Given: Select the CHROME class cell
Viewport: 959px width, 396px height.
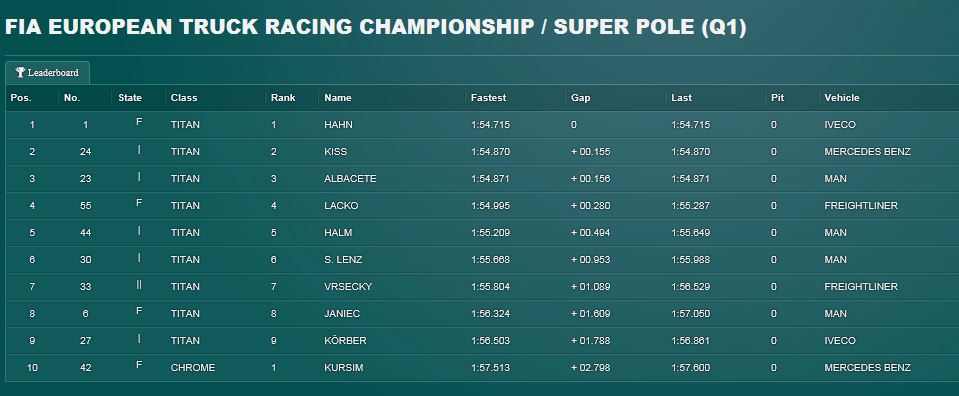Looking at the screenshot, I should click(193, 368).
